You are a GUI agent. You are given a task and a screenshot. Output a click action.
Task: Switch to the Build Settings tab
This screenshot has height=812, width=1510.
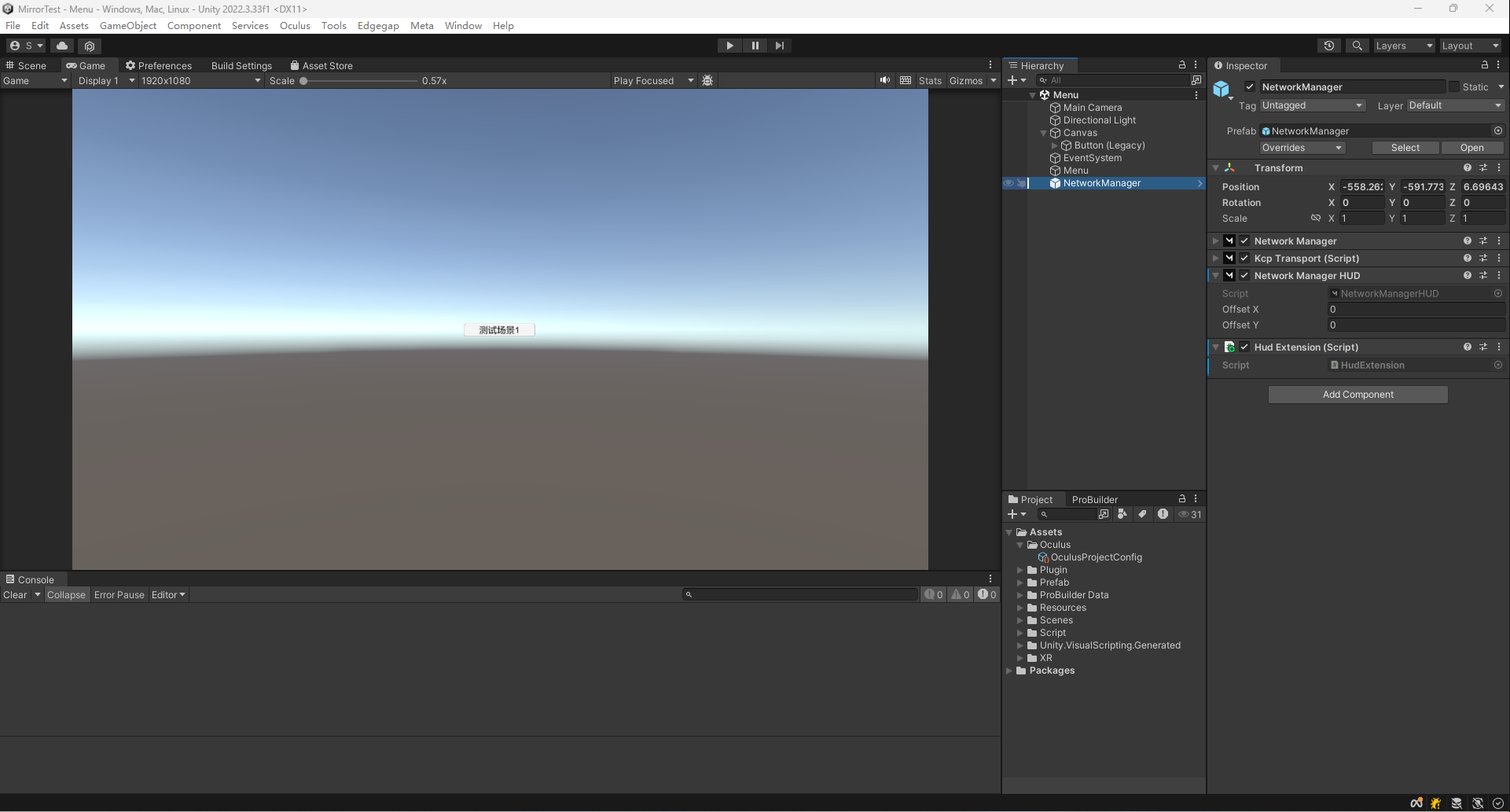pyautogui.click(x=241, y=65)
